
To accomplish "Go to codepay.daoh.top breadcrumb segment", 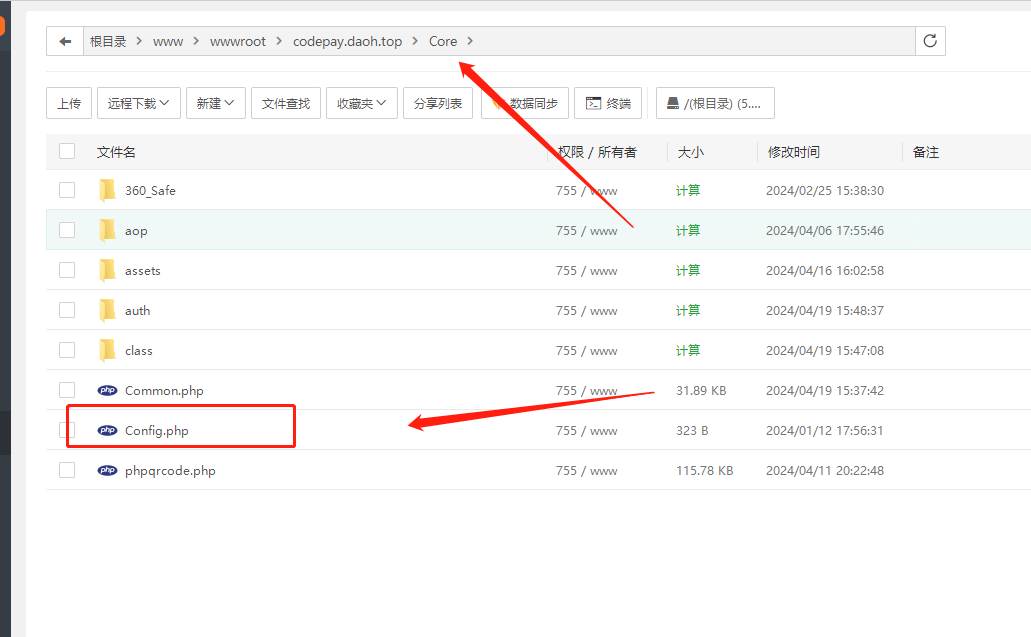I will click(x=347, y=41).
